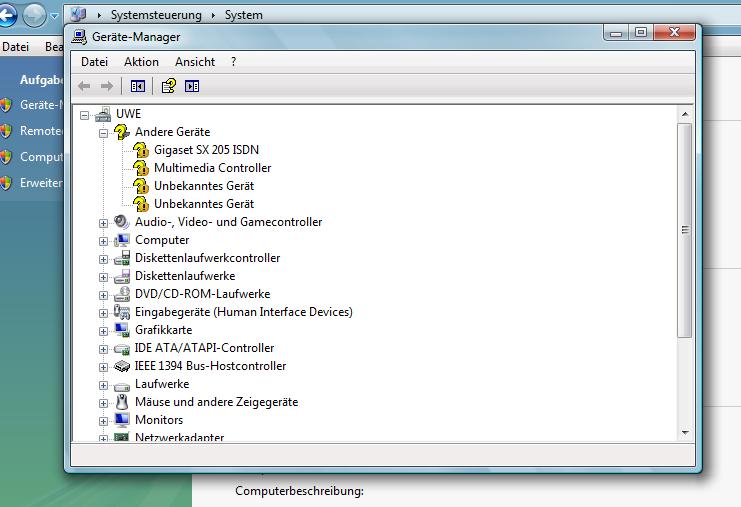The image size is (741, 507).
Task: Click the forward button in the System window
Action: (x=34, y=16)
